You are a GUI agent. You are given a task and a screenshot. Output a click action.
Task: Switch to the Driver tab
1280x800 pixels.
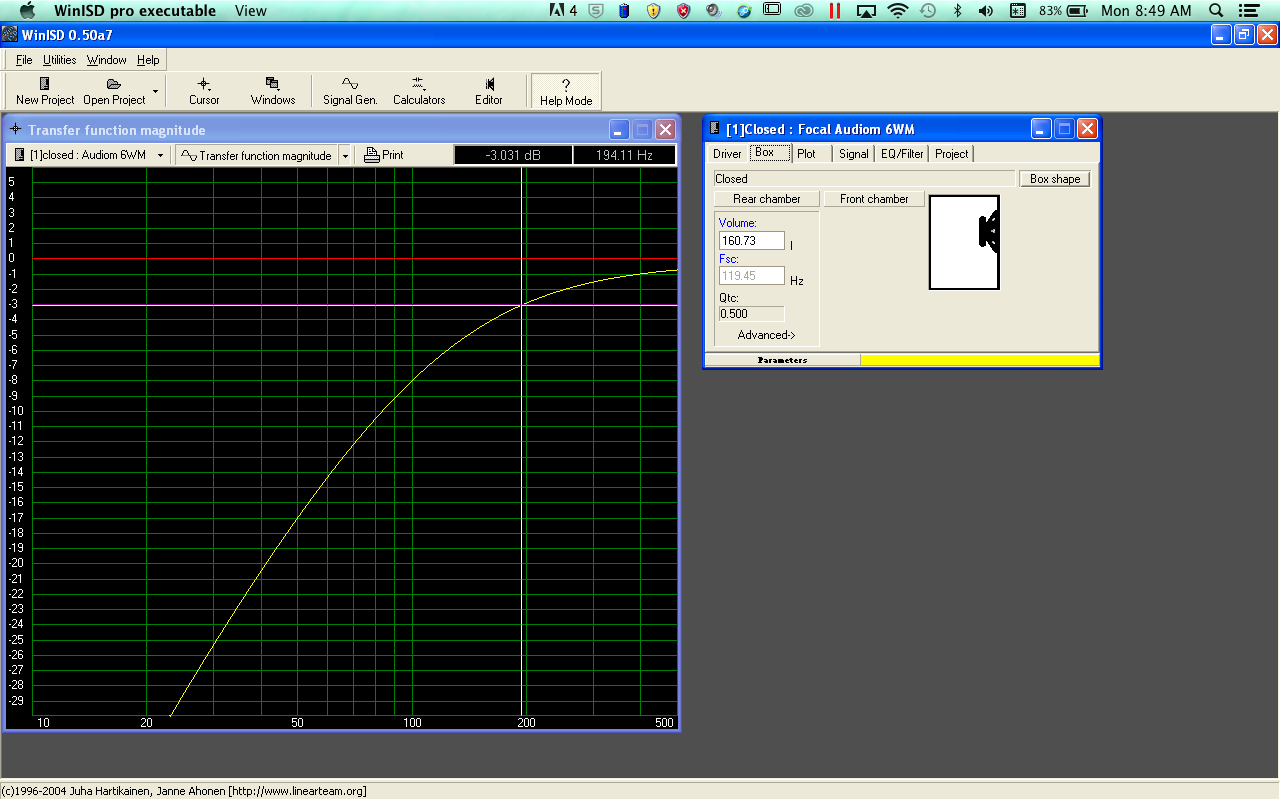coord(727,153)
